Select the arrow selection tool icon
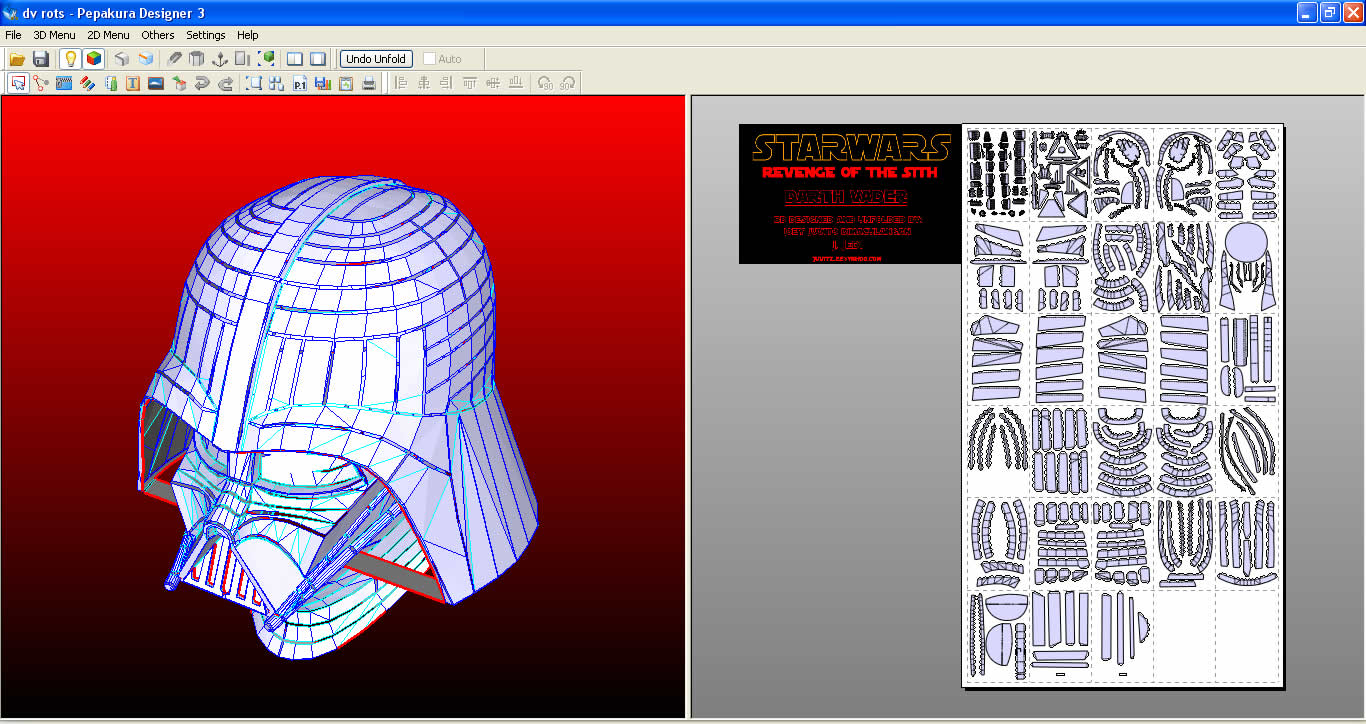The height and width of the screenshot is (724, 1366). [18, 83]
